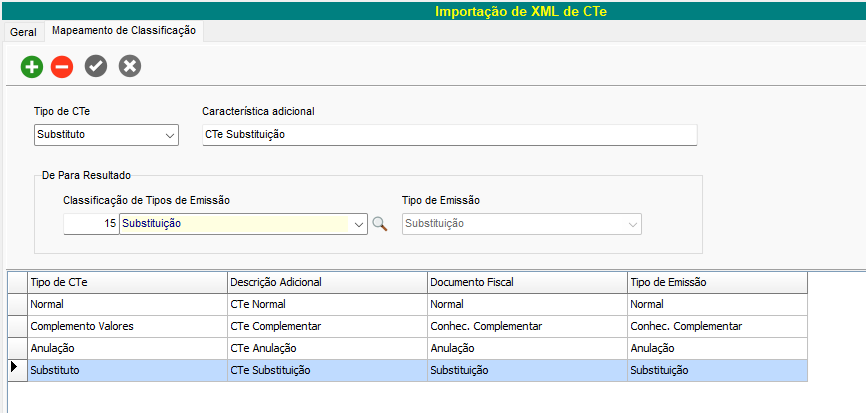Open the Classificação de Tipos de Emissão dropdown
The image size is (866, 413).
tap(359, 224)
